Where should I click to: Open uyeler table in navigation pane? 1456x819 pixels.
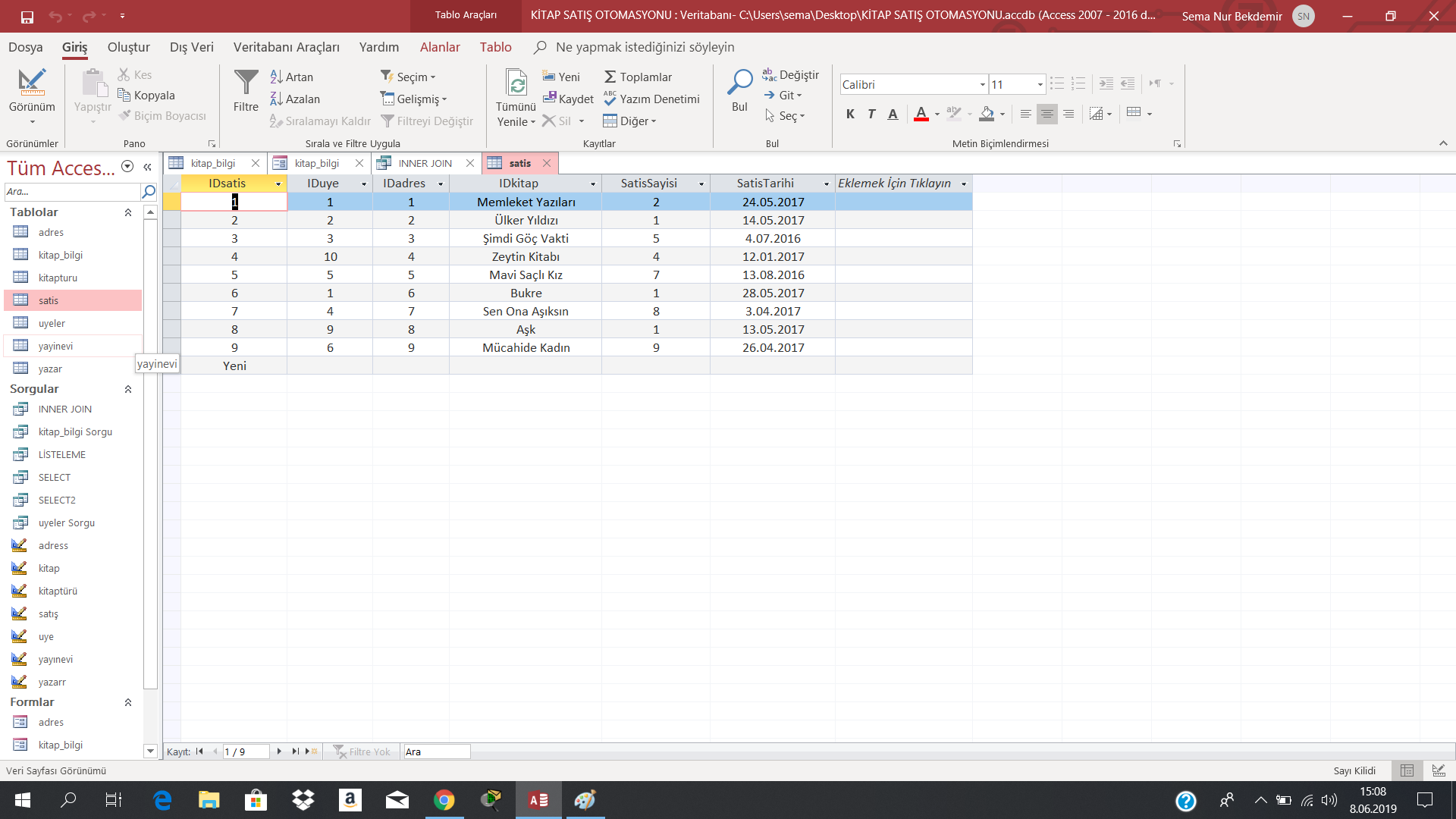click(52, 323)
